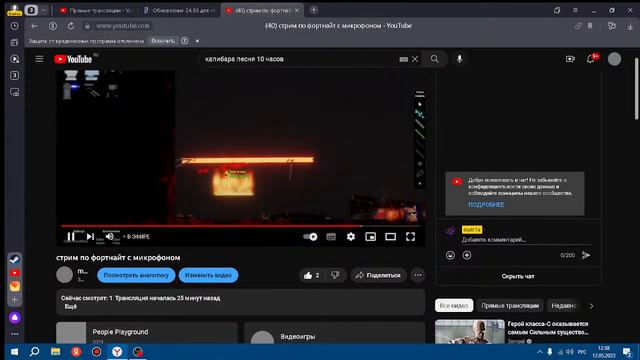Image resolution: width=640 pixels, height=360 pixels.
Task: Open YouTube notifications bell
Action: pos(591,59)
